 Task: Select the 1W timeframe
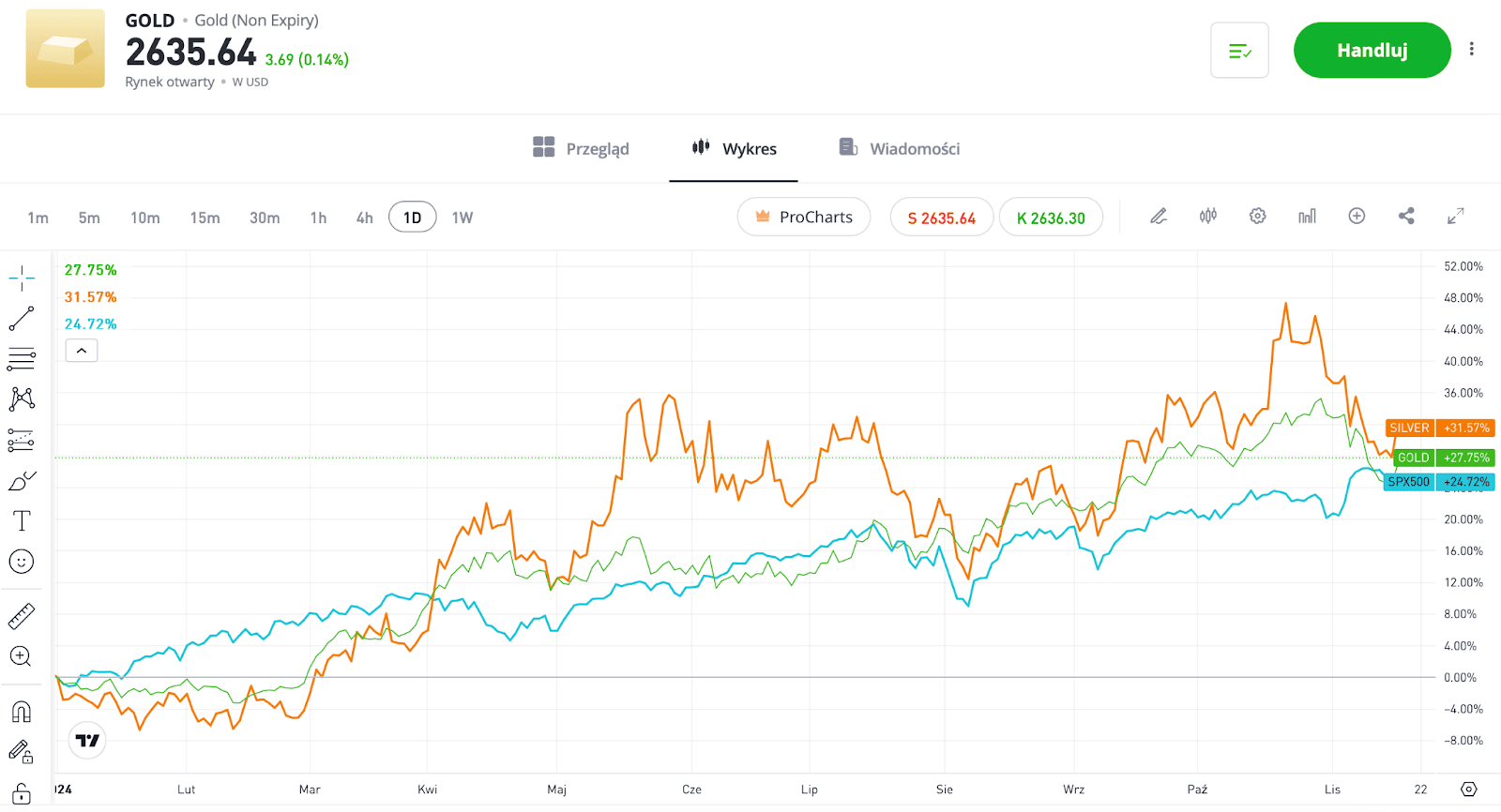coord(462,218)
